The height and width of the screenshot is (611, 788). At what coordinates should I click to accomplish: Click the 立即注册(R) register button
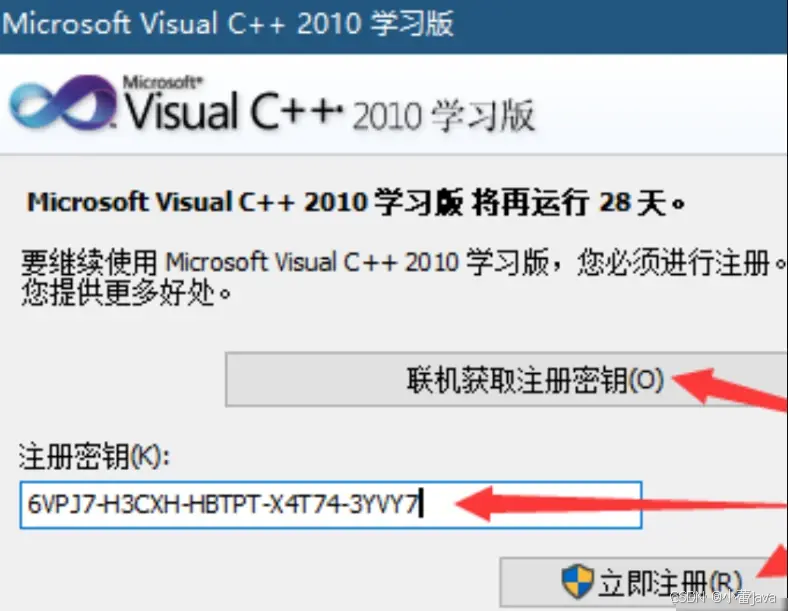(644, 583)
